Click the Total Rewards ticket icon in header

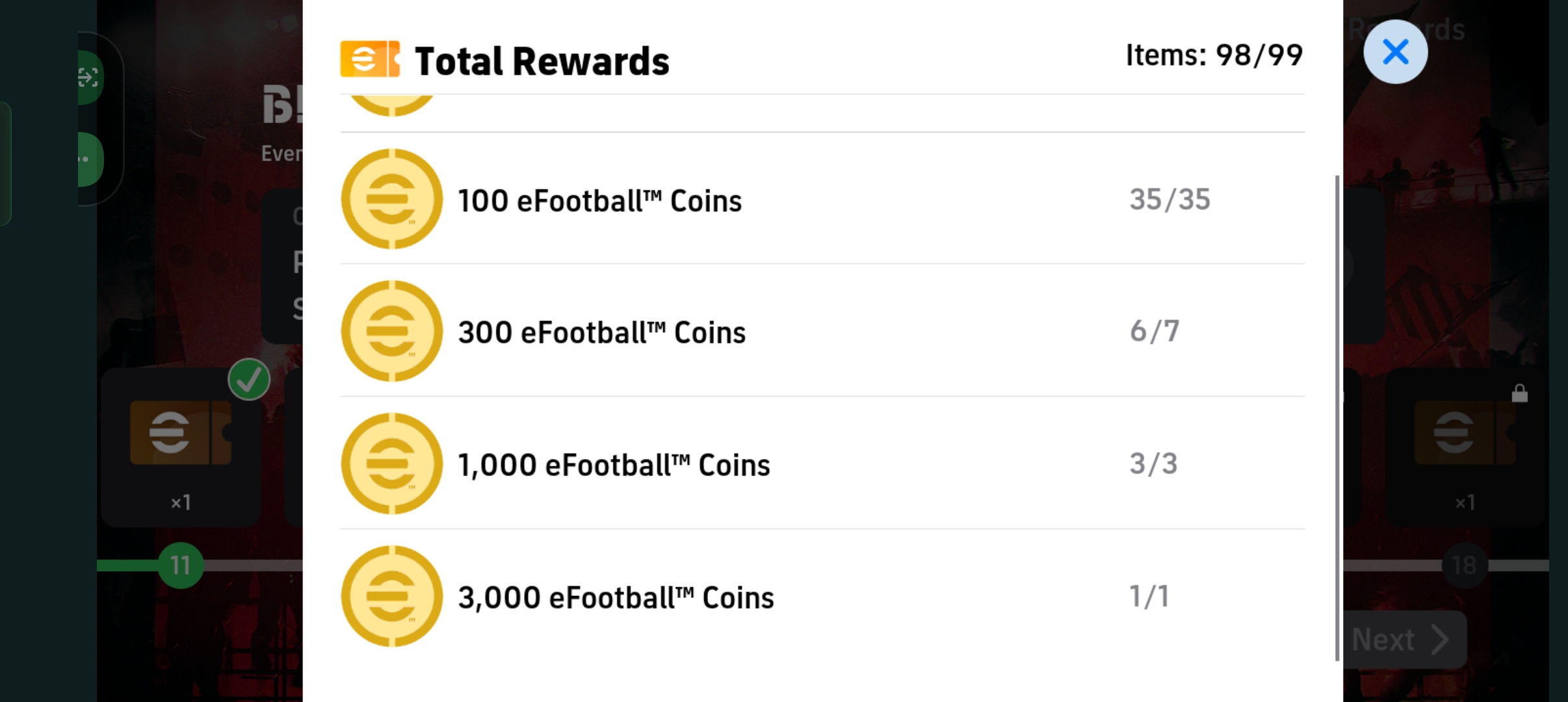[x=370, y=60]
